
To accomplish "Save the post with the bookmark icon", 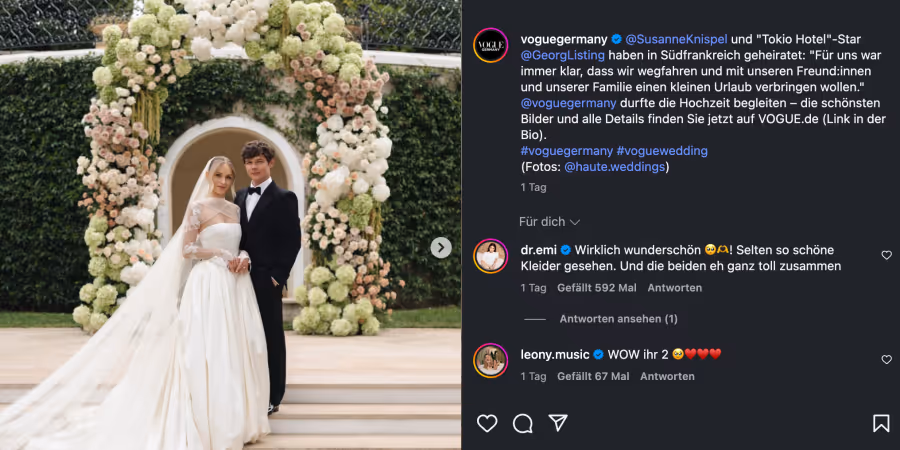I will (880, 423).
